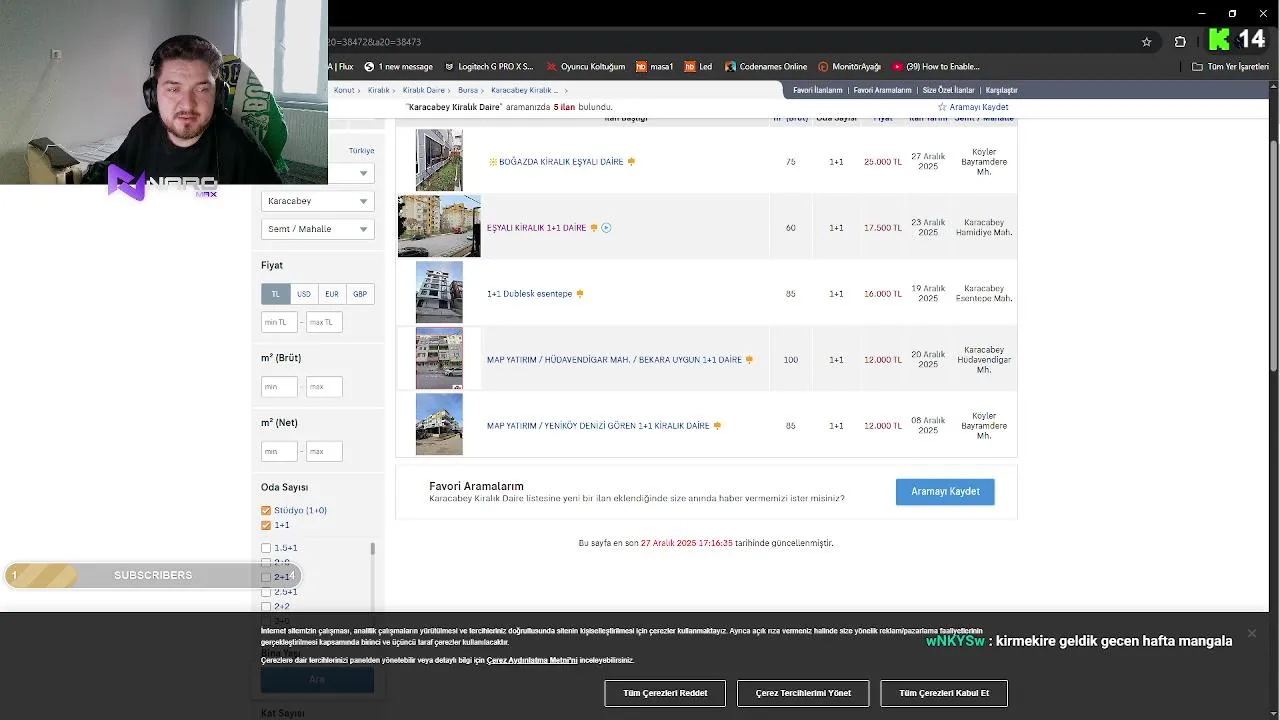
Task: Click the 25.000 TL price
Action: point(883,162)
